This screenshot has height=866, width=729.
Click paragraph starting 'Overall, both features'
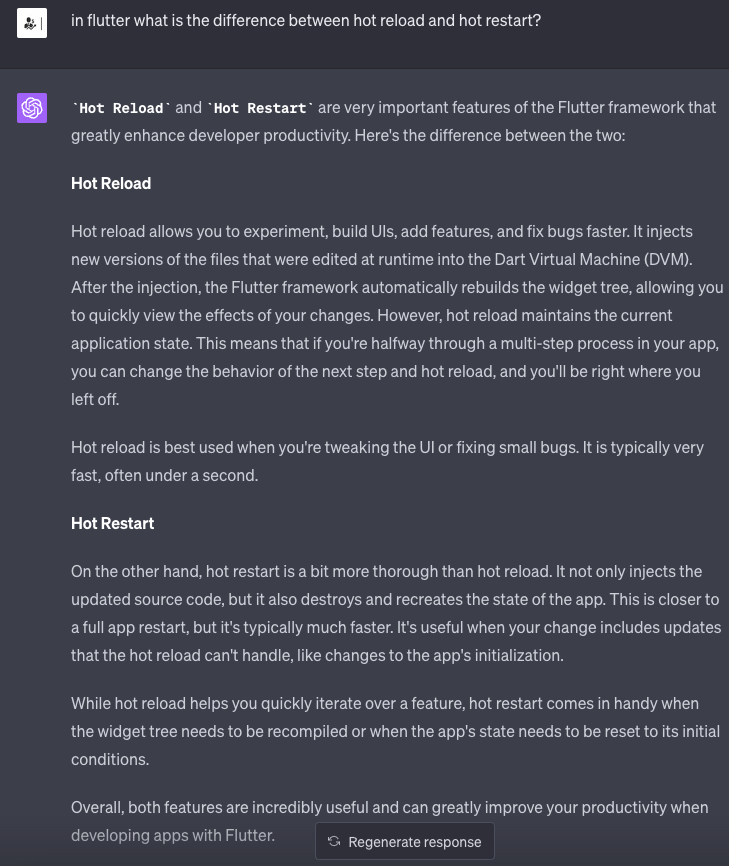click(389, 807)
